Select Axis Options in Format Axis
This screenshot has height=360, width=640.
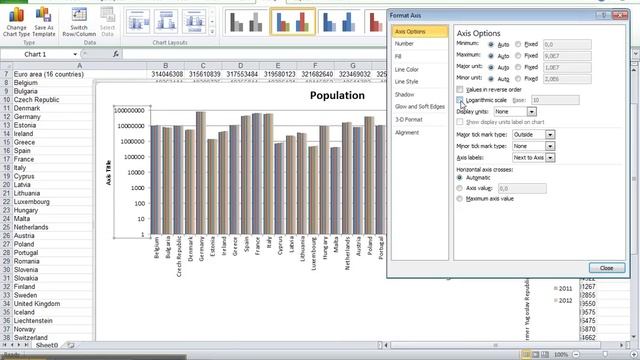click(x=420, y=31)
